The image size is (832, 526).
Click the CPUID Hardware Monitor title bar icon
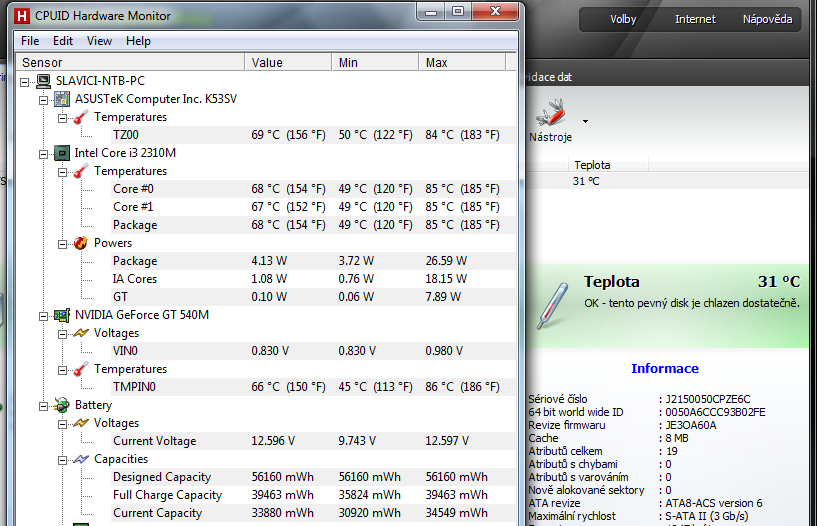click(21, 16)
